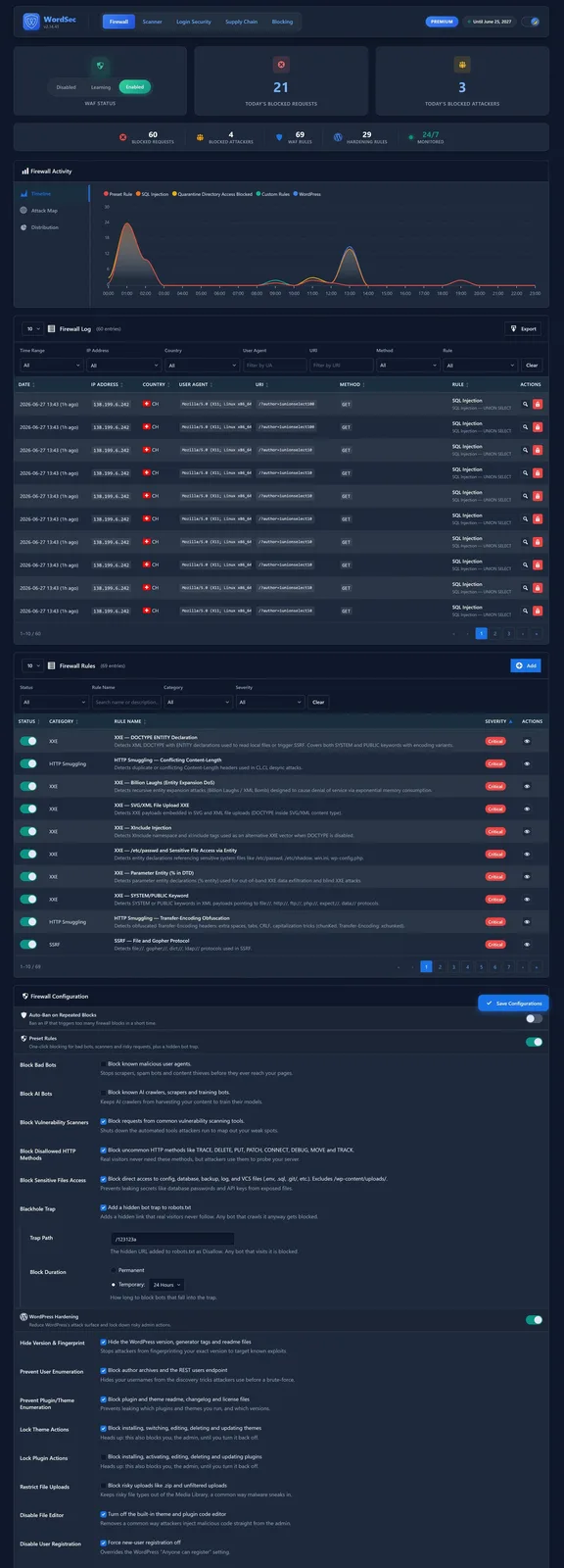Enable Auto-Ban on Repeated Blocks switch
Viewport: 564px width, 1568px height.
(x=534, y=1019)
